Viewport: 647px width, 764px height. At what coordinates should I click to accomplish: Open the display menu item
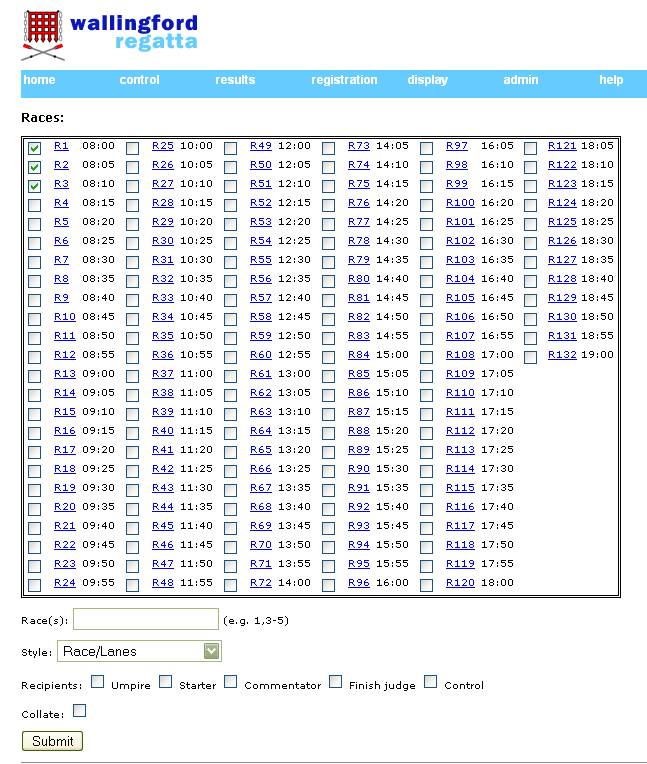coord(427,80)
